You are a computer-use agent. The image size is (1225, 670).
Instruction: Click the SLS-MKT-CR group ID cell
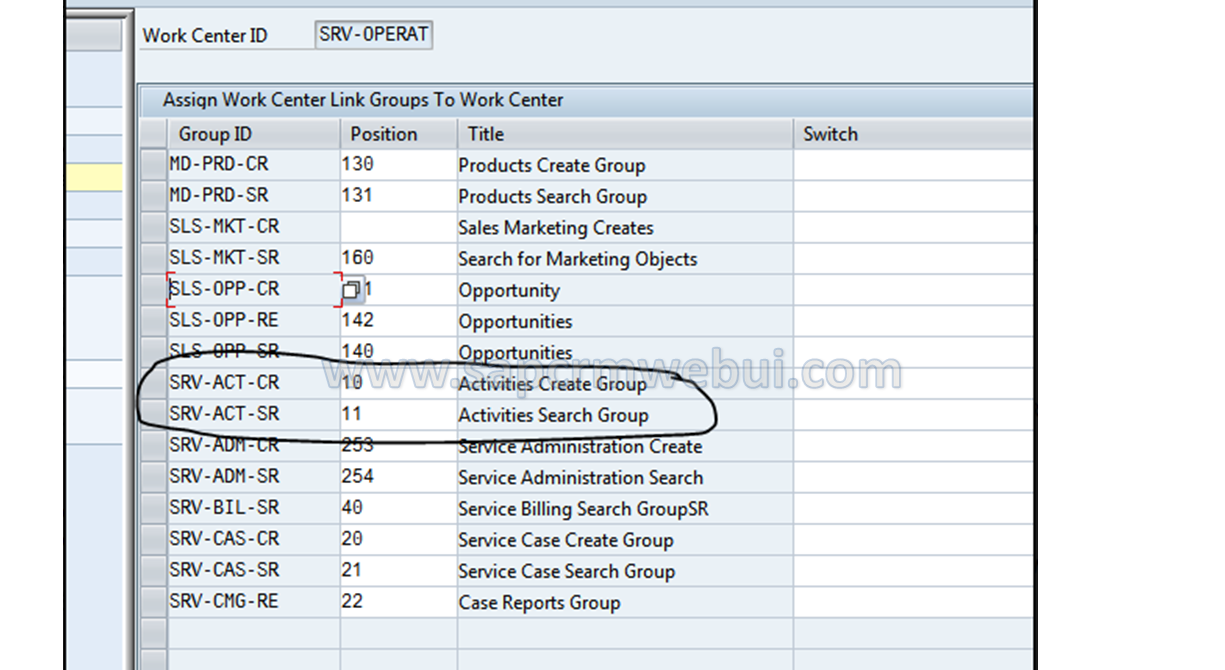pyautogui.click(x=254, y=227)
